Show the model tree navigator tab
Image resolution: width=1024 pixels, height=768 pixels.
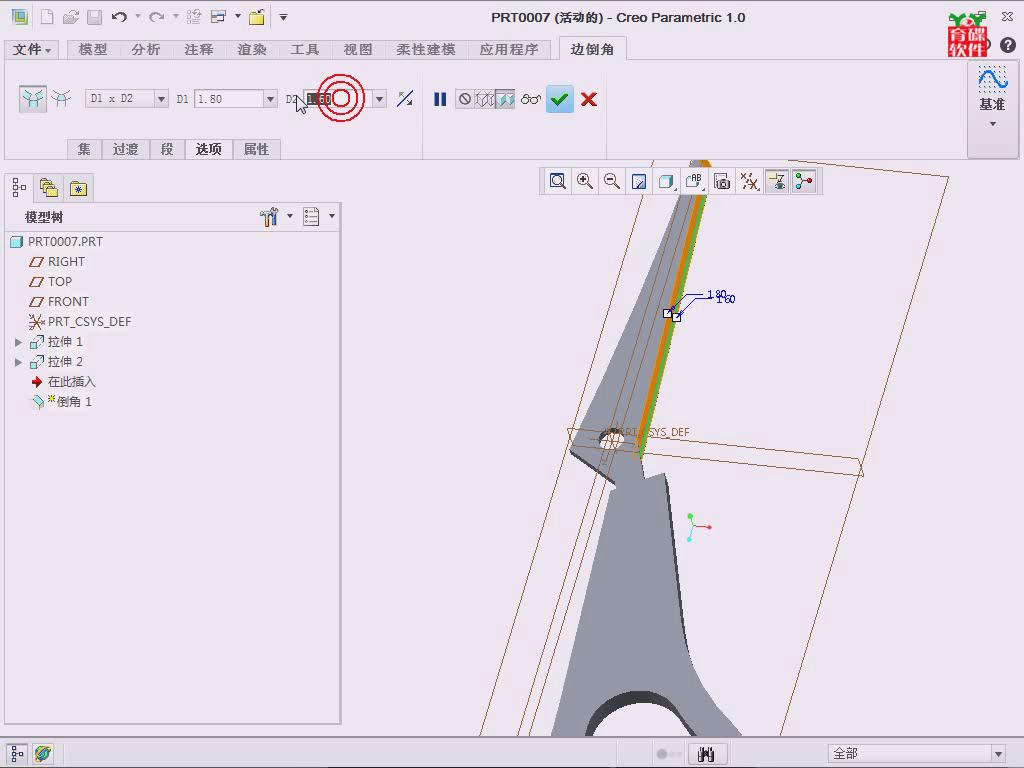(x=19, y=189)
